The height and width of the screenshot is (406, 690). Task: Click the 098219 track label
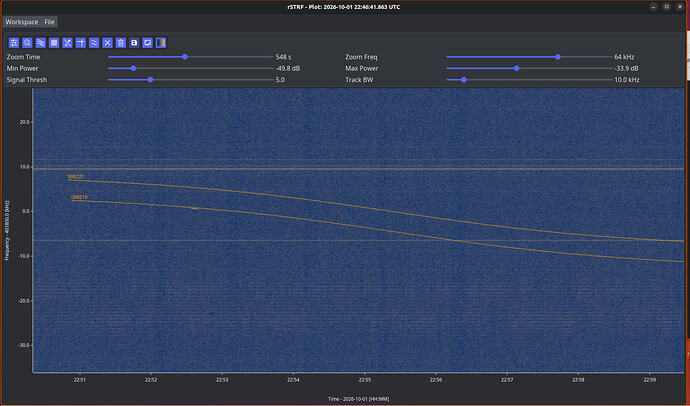79,198
